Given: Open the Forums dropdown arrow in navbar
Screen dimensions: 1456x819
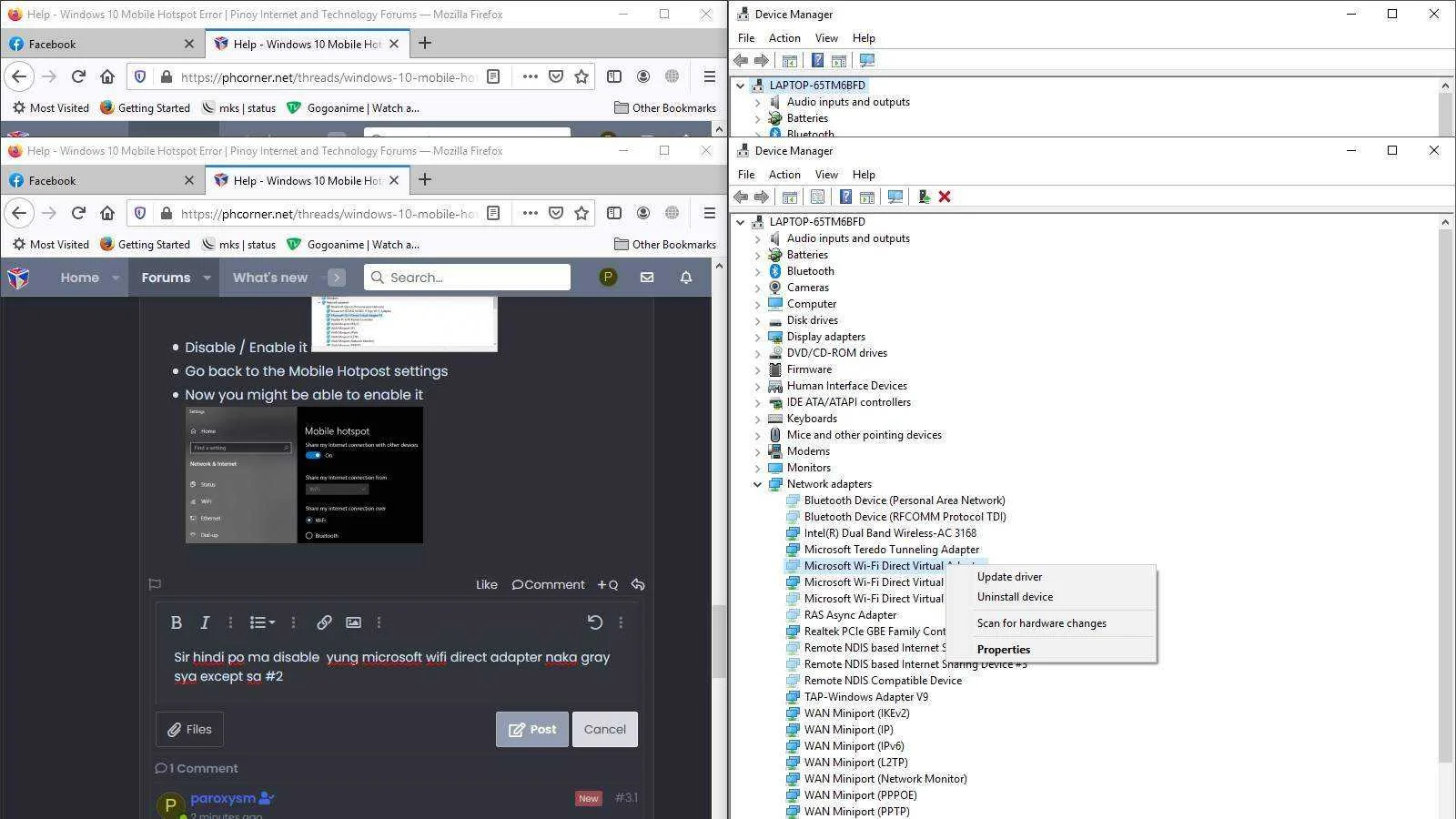Looking at the screenshot, I should coord(207,278).
